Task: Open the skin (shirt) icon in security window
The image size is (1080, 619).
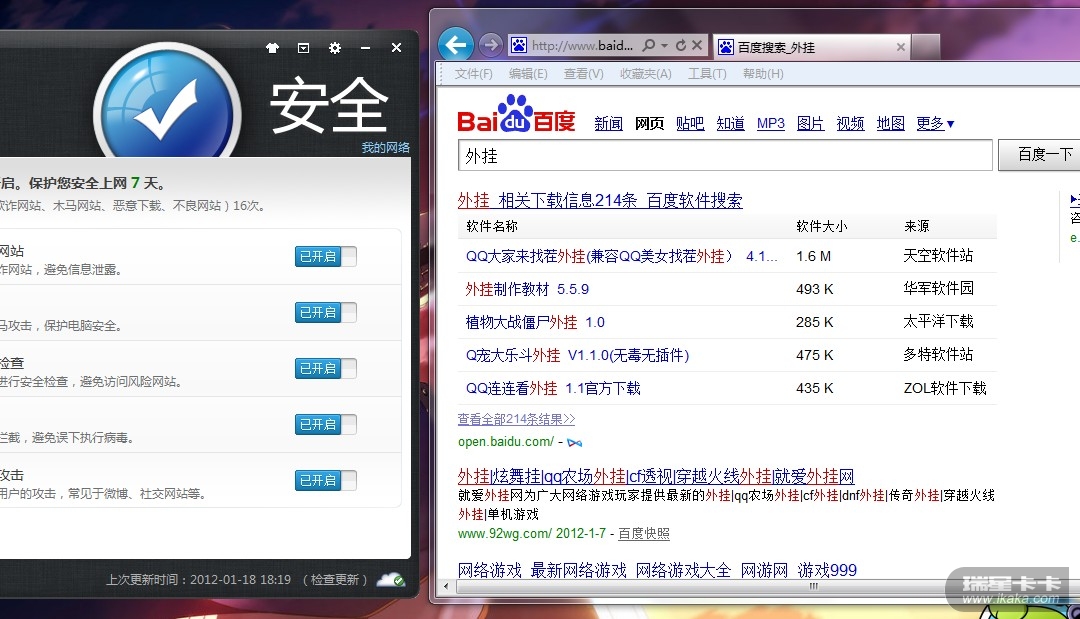Action: point(273,48)
